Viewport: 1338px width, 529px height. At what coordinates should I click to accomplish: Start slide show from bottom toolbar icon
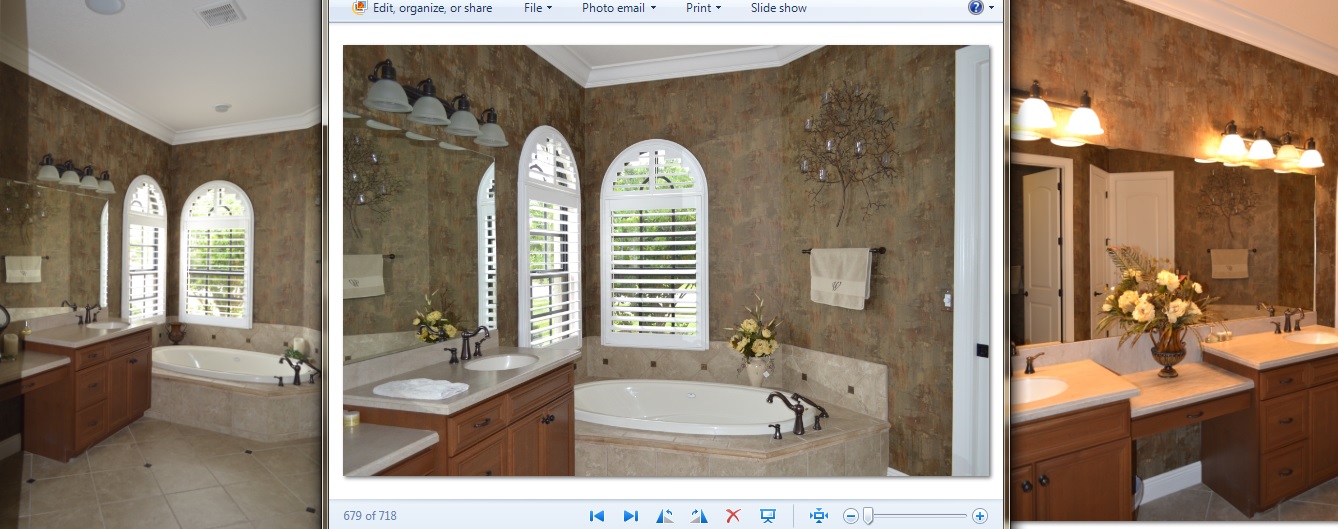click(x=768, y=516)
